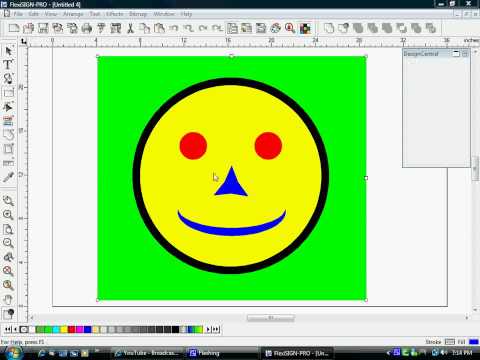This screenshot has width=480, height=360.
Task: Click the Cut scissors icon
Action: click(130, 28)
